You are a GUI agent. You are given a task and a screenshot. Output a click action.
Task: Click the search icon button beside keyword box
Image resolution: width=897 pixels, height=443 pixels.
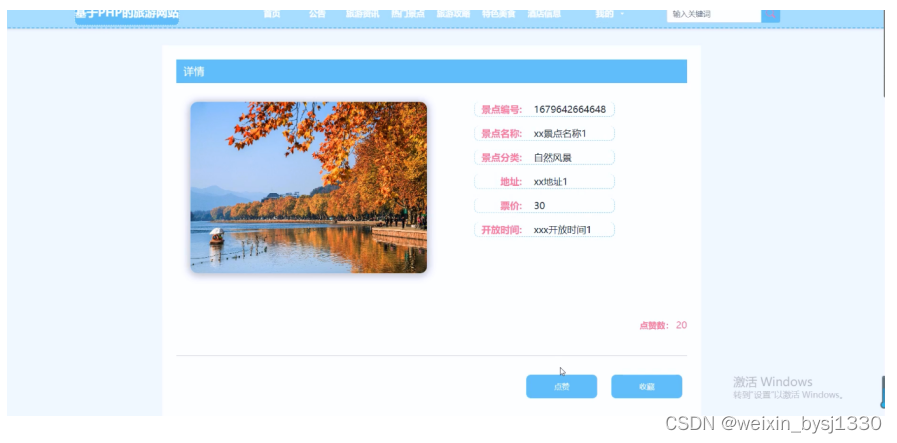pyautogui.click(x=770, y=14)
